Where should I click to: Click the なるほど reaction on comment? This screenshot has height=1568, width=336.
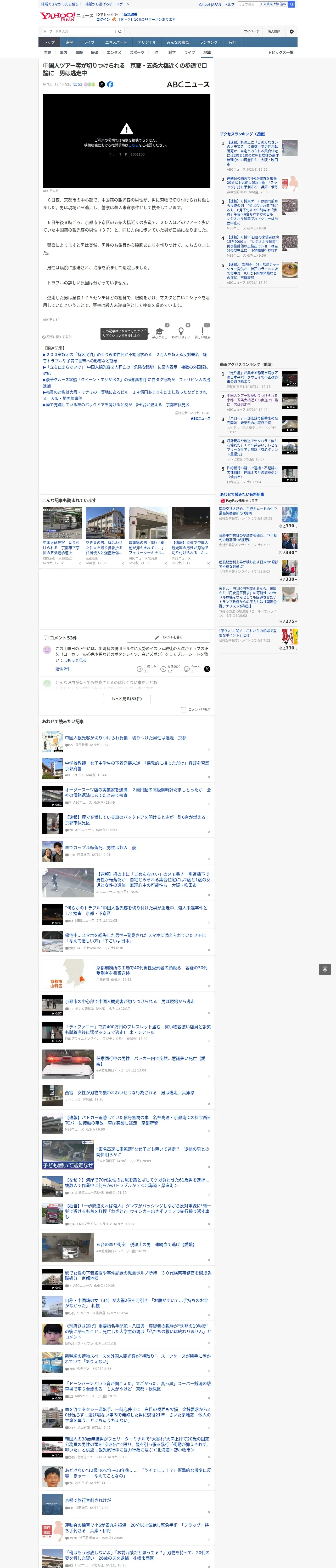tap(164, 669)
